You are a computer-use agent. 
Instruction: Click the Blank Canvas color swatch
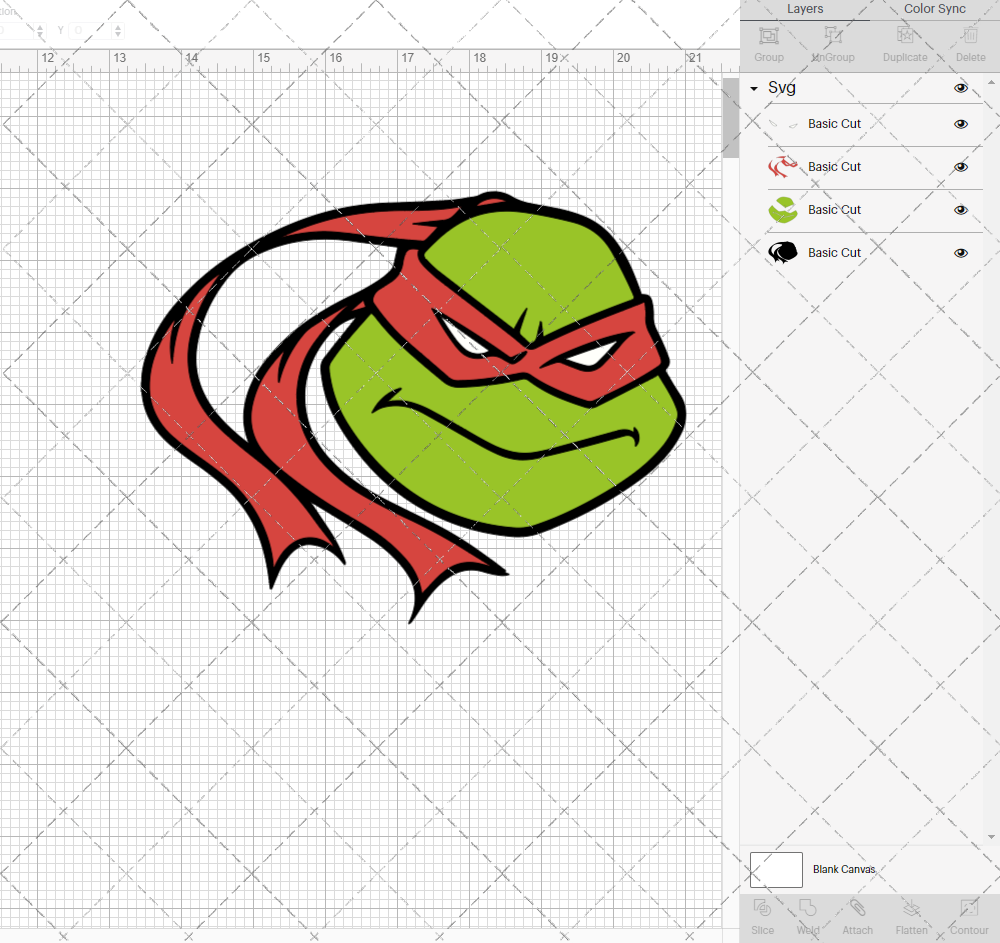tap(776, 870)
